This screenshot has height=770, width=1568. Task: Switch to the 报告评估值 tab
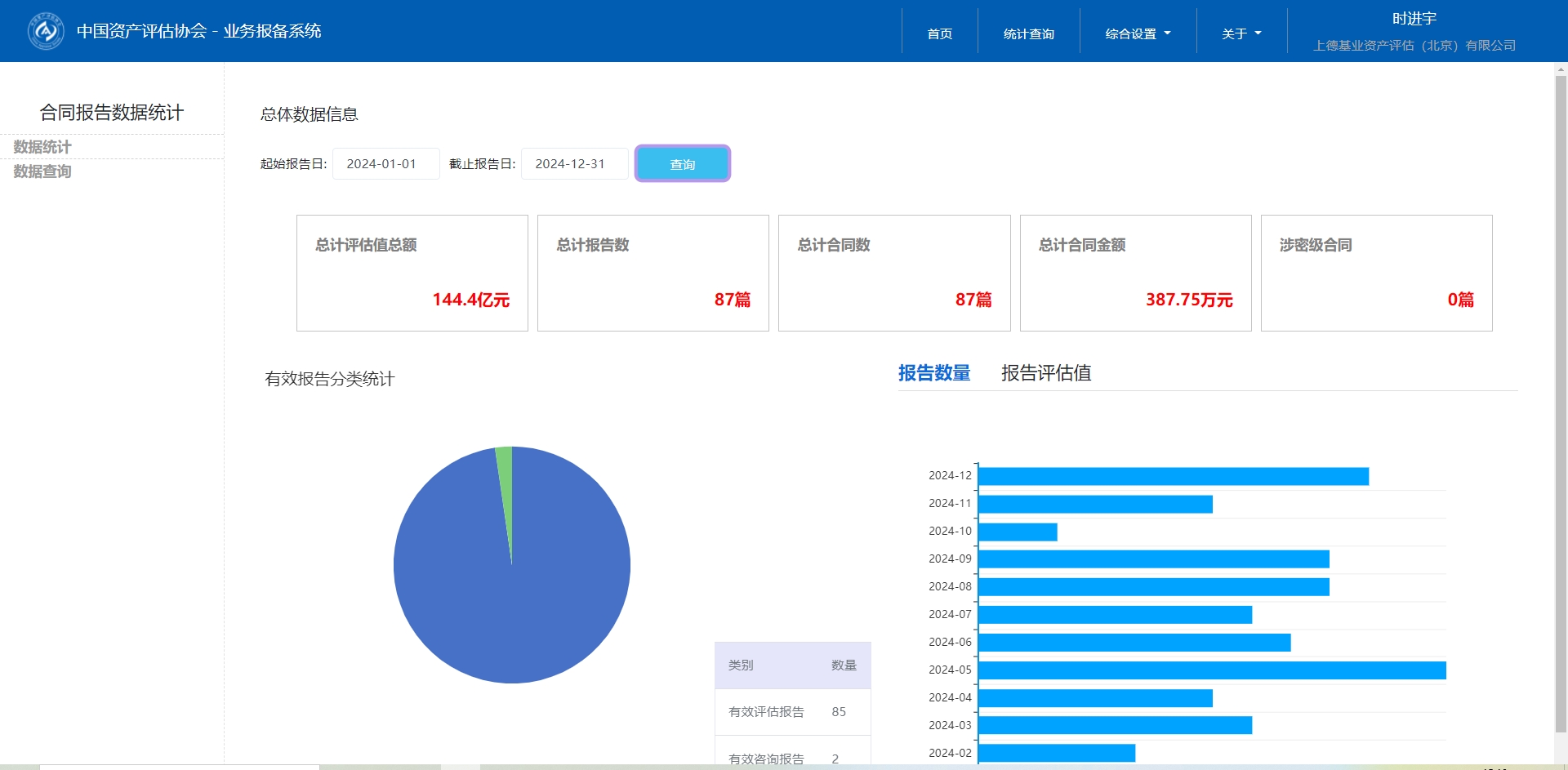1045,373
